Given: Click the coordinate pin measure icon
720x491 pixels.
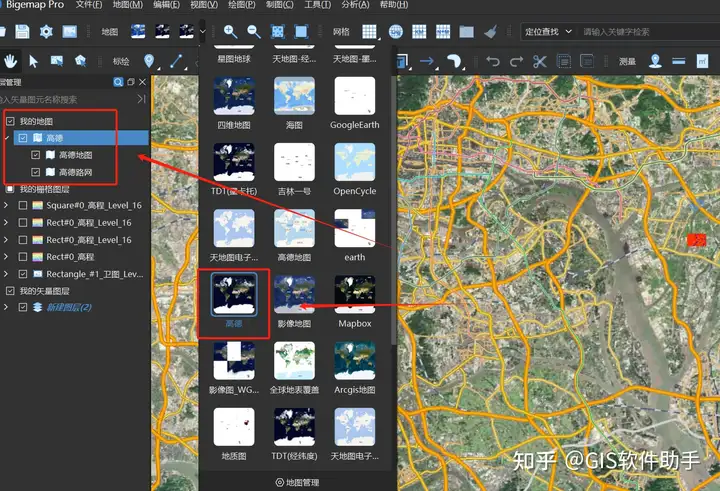Looking at the screenshot, I should [x=655, y=61].
